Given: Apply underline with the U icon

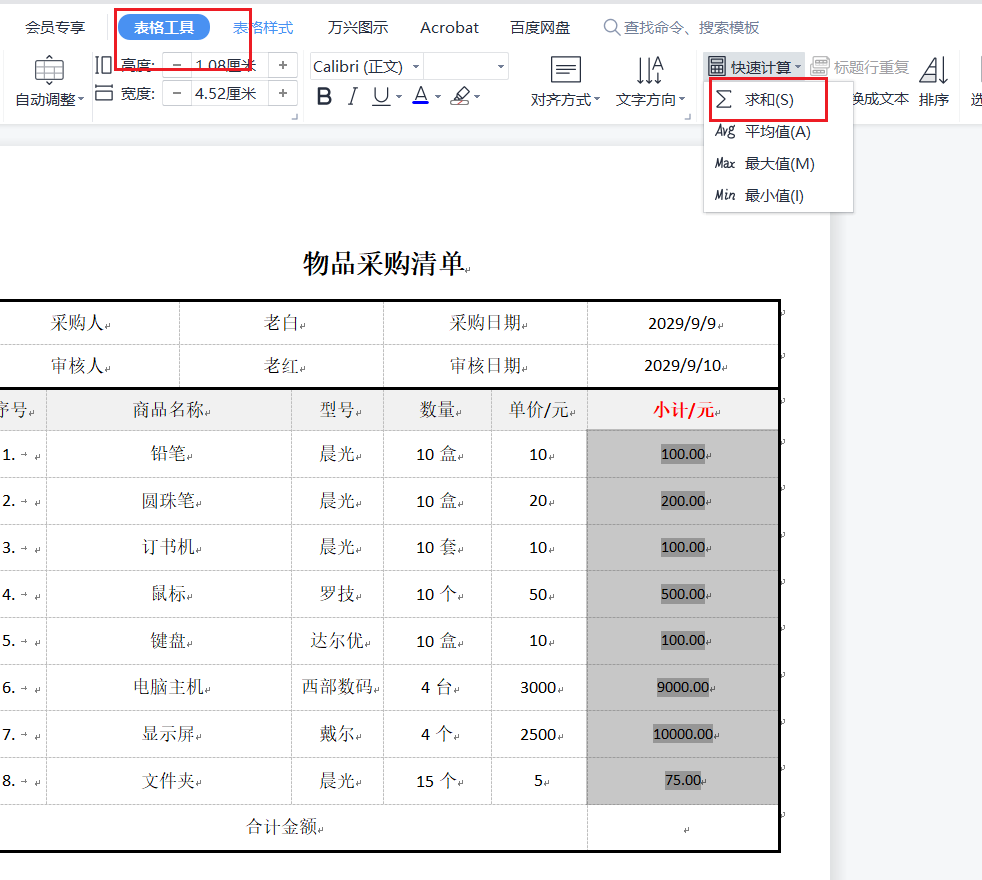Looking at the screenshot, I should (x=380, y=96).
